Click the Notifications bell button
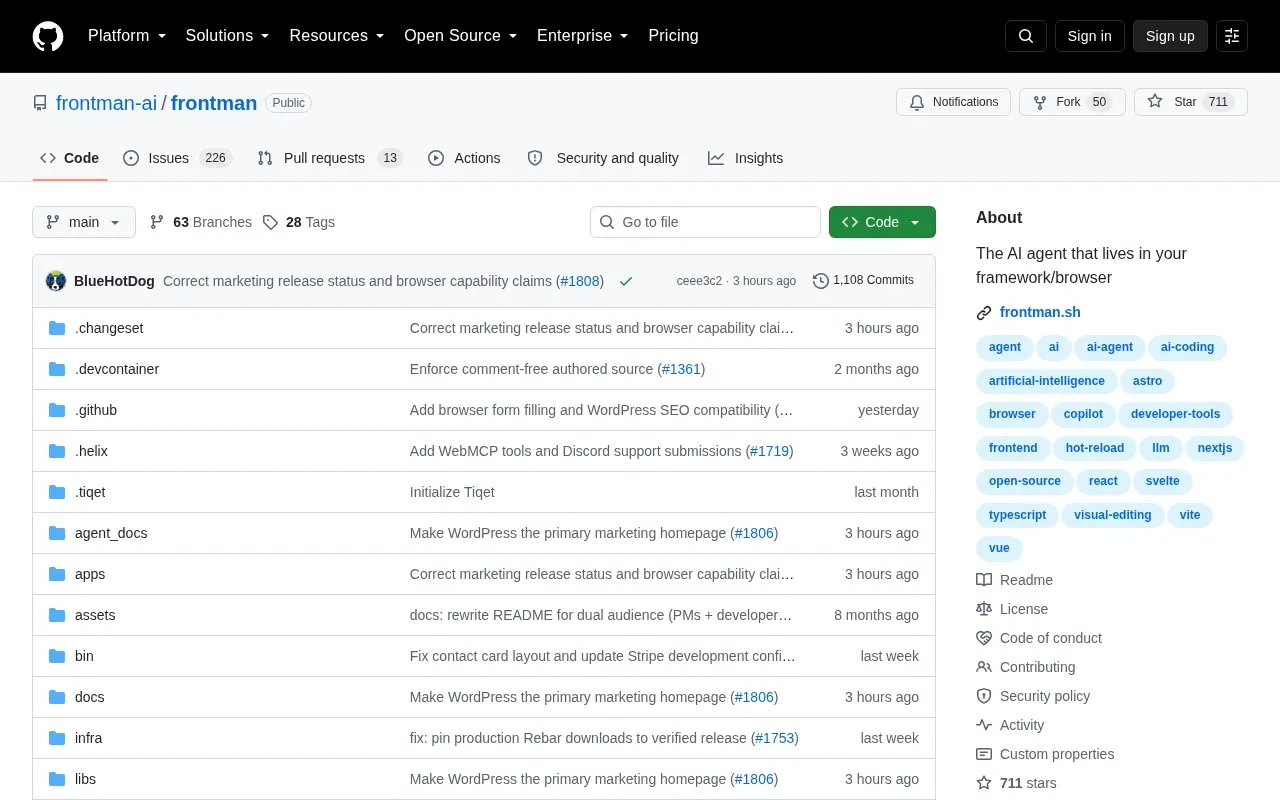1280x800 pixels. (x=954, y=102)
